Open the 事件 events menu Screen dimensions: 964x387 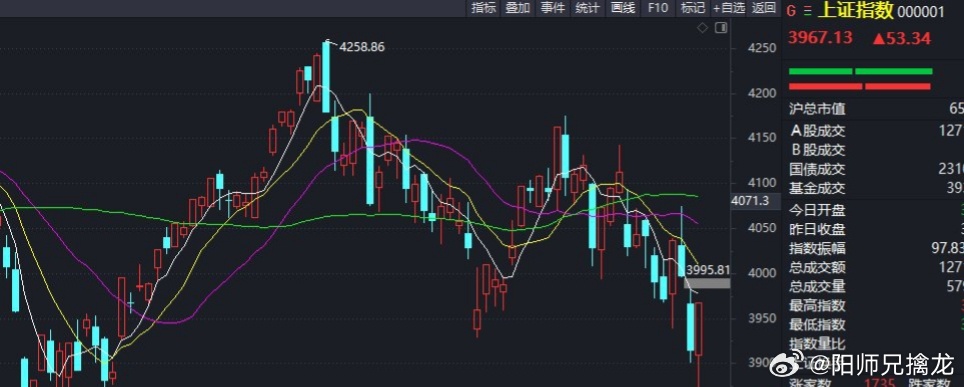point(553,8)
